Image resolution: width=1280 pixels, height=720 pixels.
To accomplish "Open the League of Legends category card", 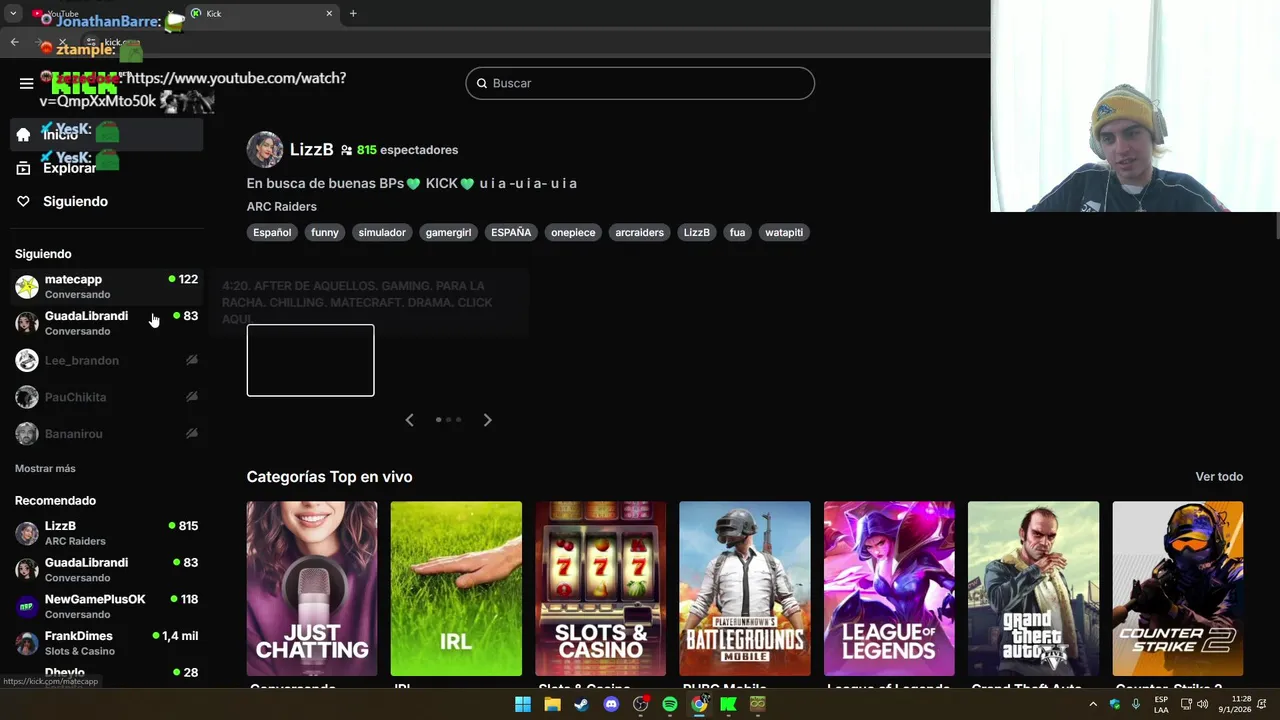I will click(889, 589).
